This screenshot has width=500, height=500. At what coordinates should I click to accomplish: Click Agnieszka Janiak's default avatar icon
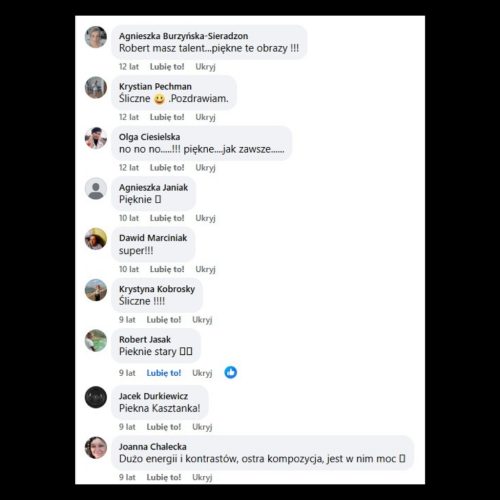[96, 189]
